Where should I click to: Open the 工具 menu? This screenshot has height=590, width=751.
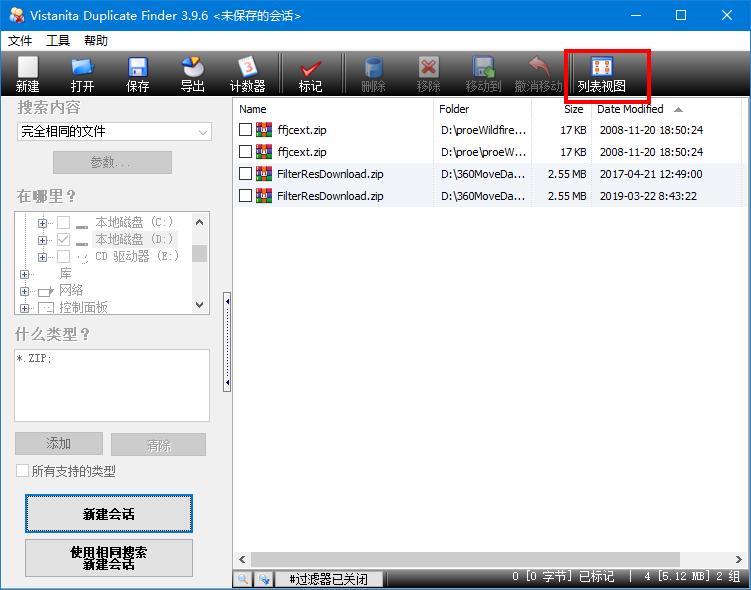(58, 41)
